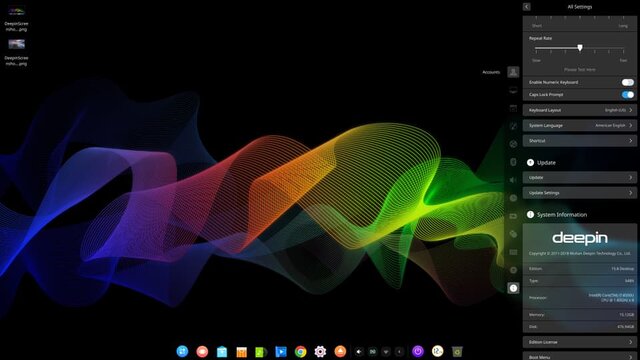Open Control Center gear in dock

[x=320, y=351]
